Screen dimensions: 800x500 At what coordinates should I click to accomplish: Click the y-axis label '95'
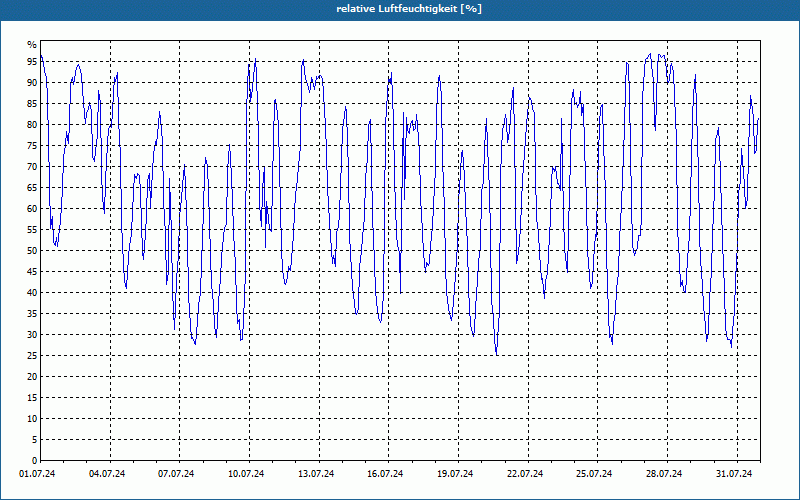32,62
